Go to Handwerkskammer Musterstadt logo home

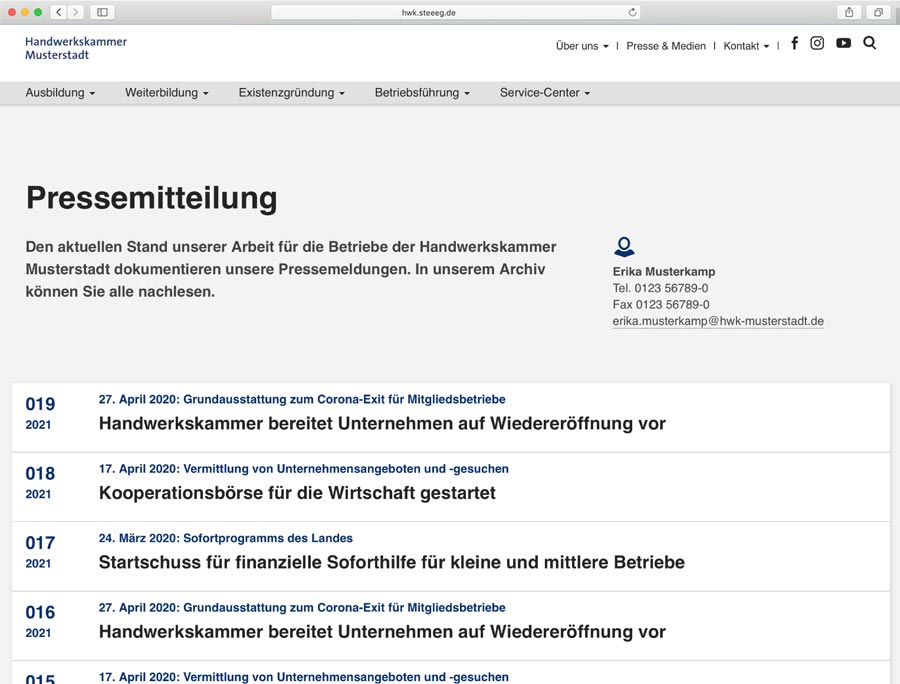tap(76, 48)
